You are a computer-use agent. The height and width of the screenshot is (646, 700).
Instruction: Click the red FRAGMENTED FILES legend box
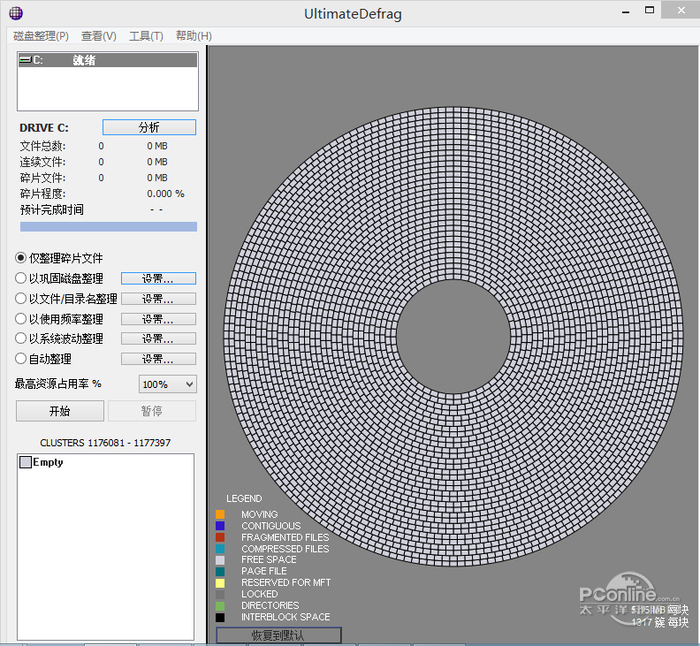tap(220, 537)
